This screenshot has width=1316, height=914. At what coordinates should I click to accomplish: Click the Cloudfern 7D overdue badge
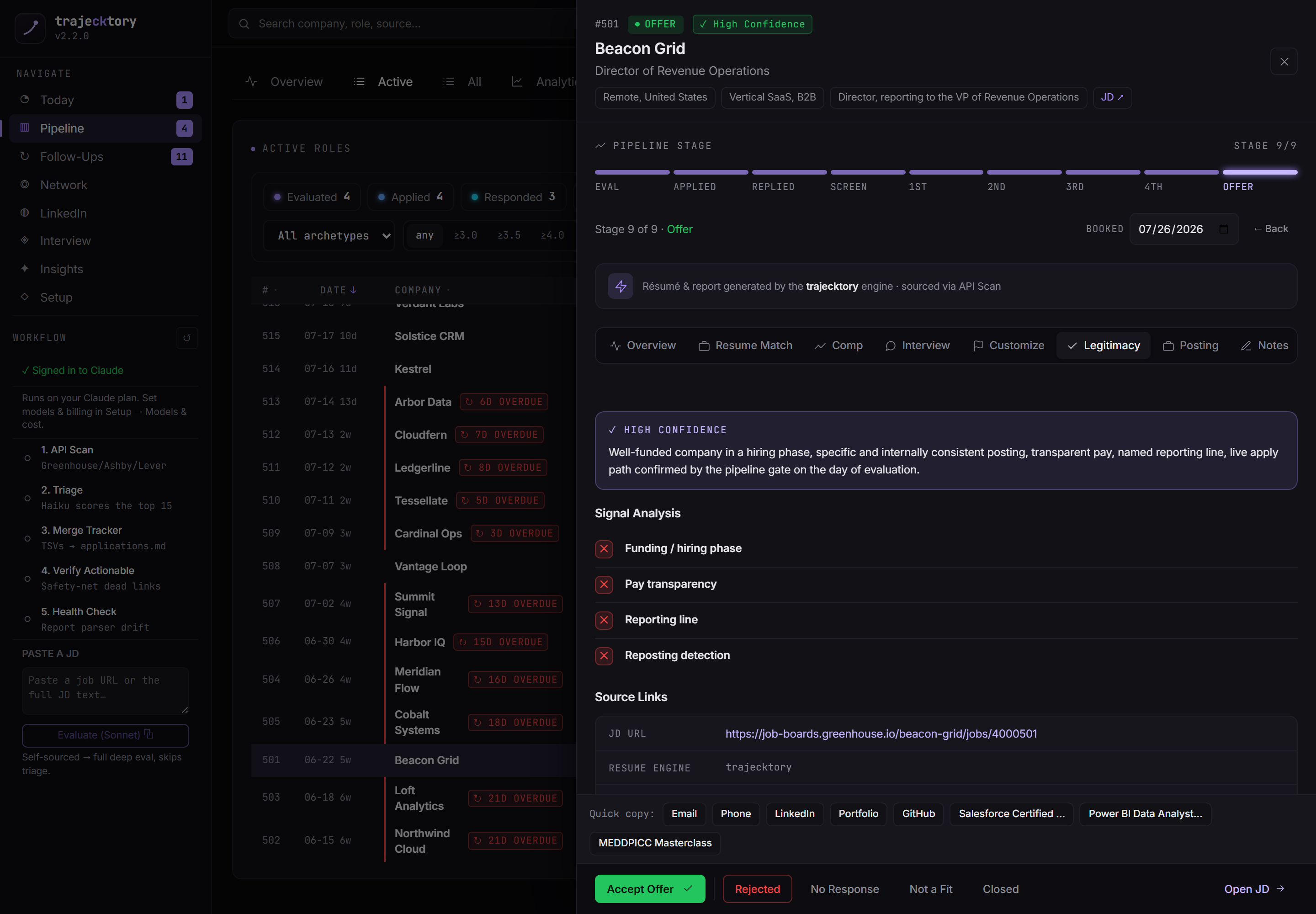pyautogui.click(x=499, y=435)
